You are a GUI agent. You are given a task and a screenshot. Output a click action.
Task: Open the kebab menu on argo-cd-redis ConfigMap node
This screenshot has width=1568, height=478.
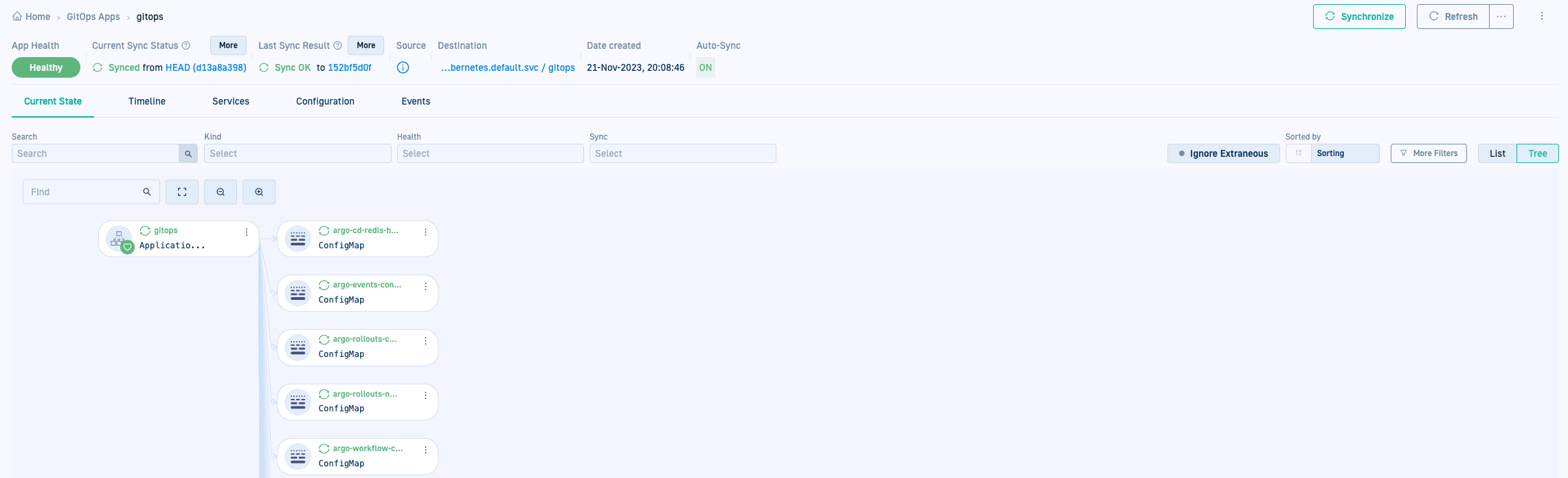pos(425,232)
